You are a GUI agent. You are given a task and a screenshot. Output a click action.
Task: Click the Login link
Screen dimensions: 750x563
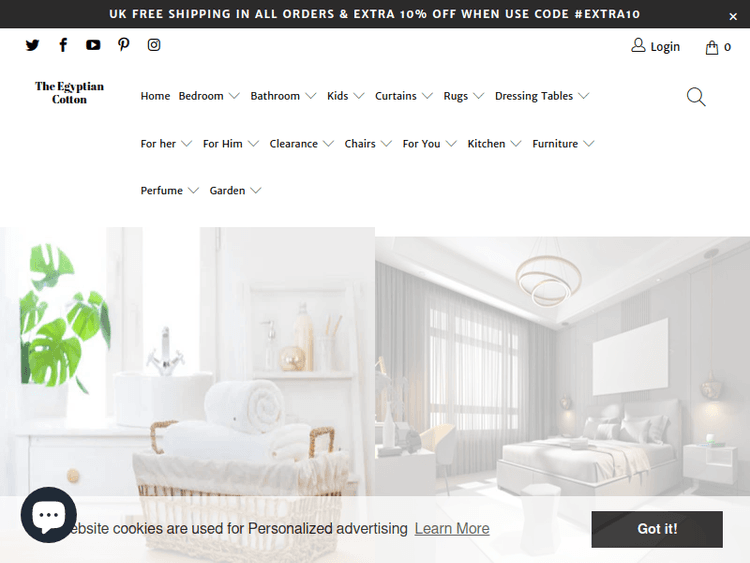(x=655, y=46)
